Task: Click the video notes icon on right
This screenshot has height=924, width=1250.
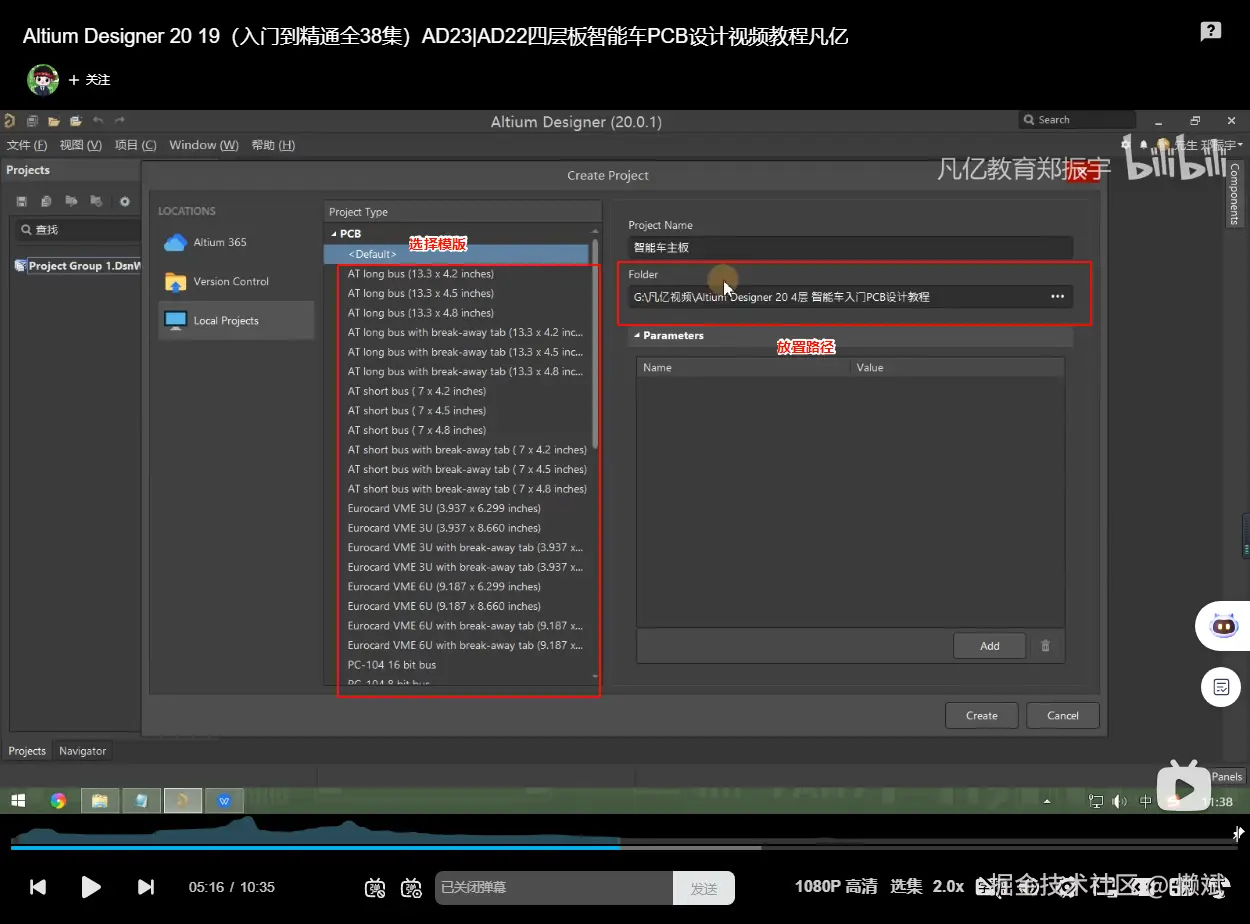Action: coord(1221,686)
